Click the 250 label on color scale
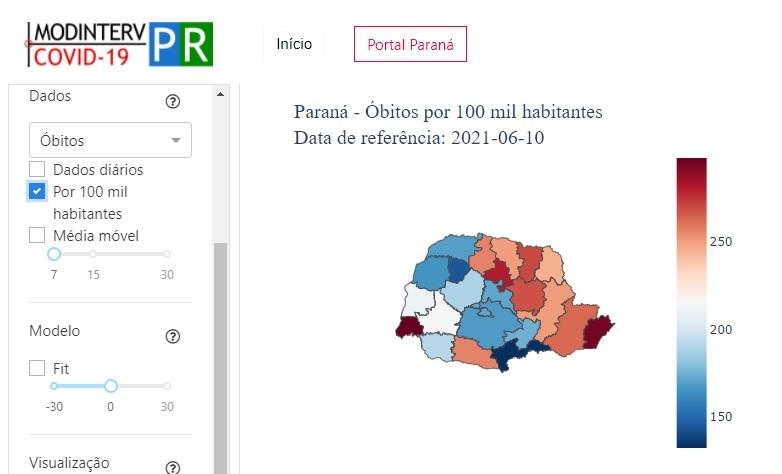The width and height of the screenshot is (782, 474). tap(721, 241)
